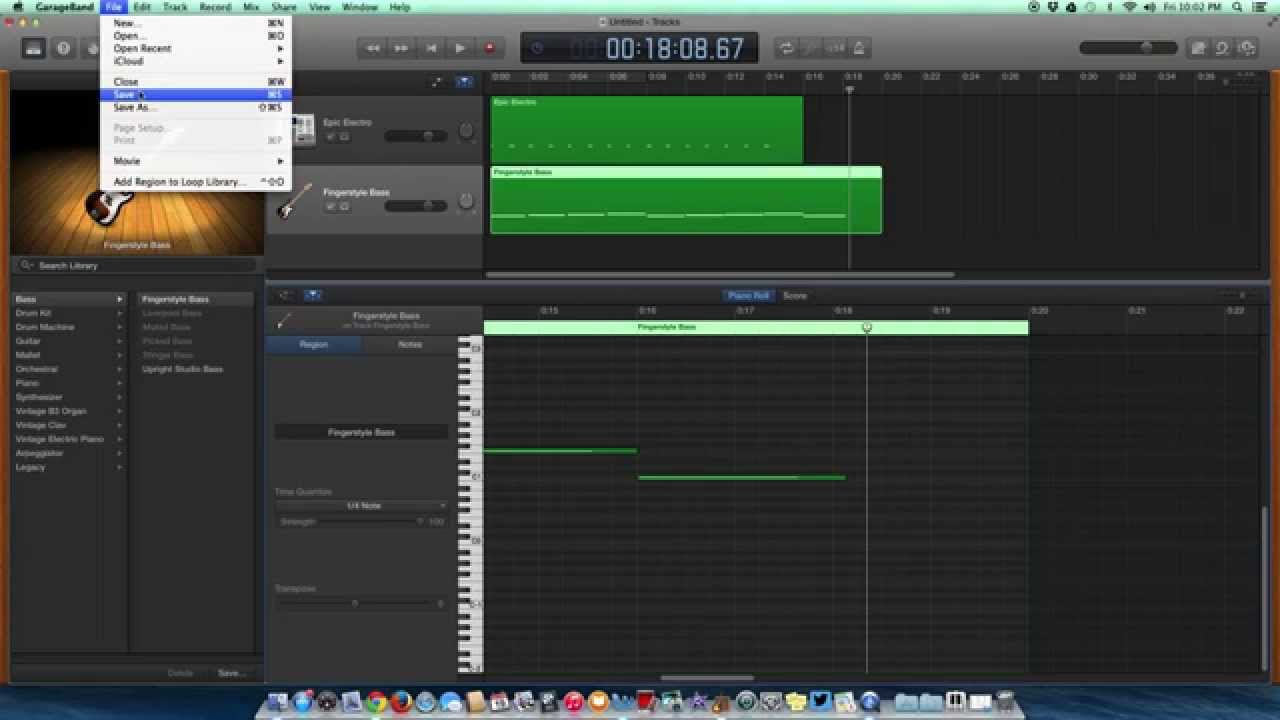Click the time display 00:18:08.67
This screenshot has height=720, width=1280.
click(675, 48)
